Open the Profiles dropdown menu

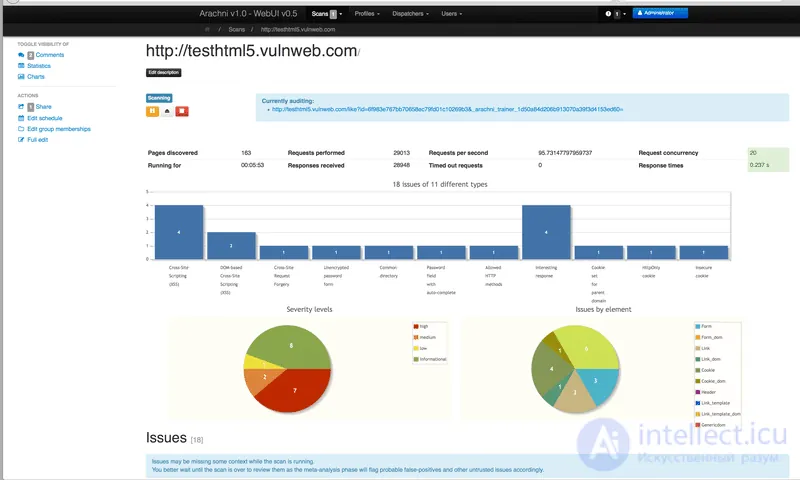click(x=367, y=14)
